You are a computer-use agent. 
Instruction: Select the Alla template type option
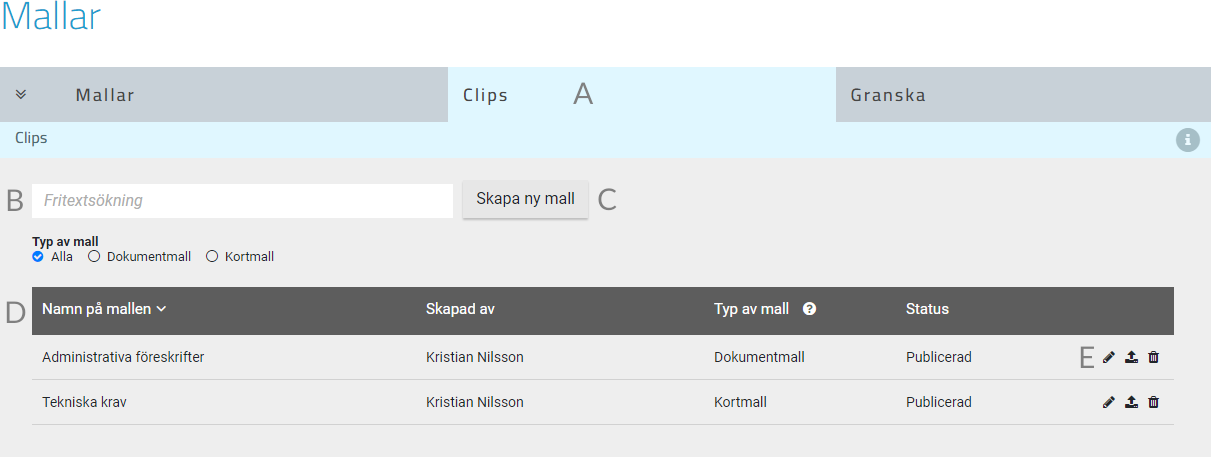click(38, 257)
